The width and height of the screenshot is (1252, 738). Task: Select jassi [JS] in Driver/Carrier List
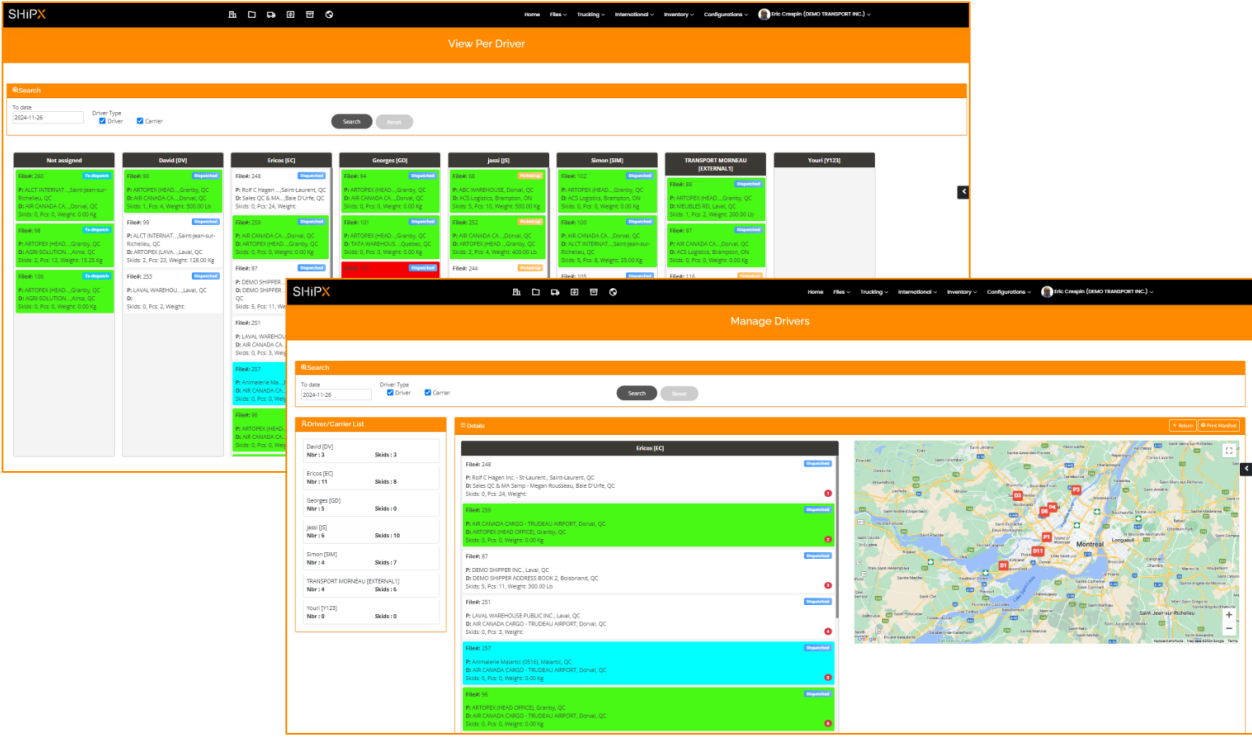(372, 531)
